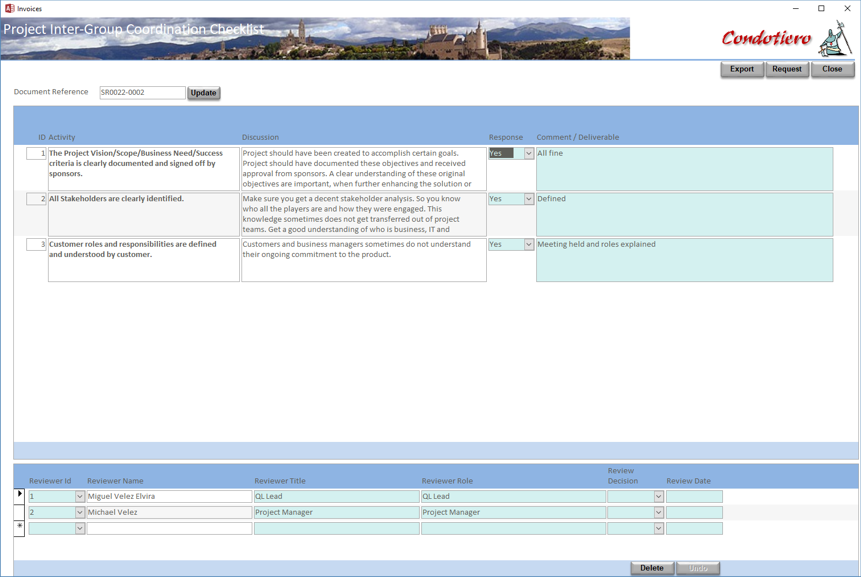The image size is (861, 577).
Task: Click the 'Project Vision/Scope/Business Need' activity text
Action: click(x=144, y=169)
